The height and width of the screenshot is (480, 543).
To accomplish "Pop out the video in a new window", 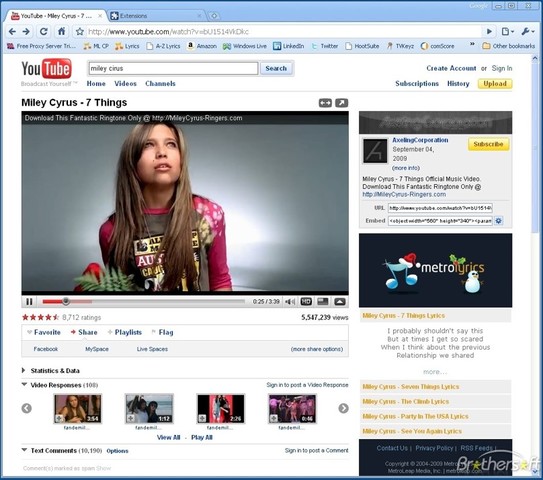I will point(341,103).
